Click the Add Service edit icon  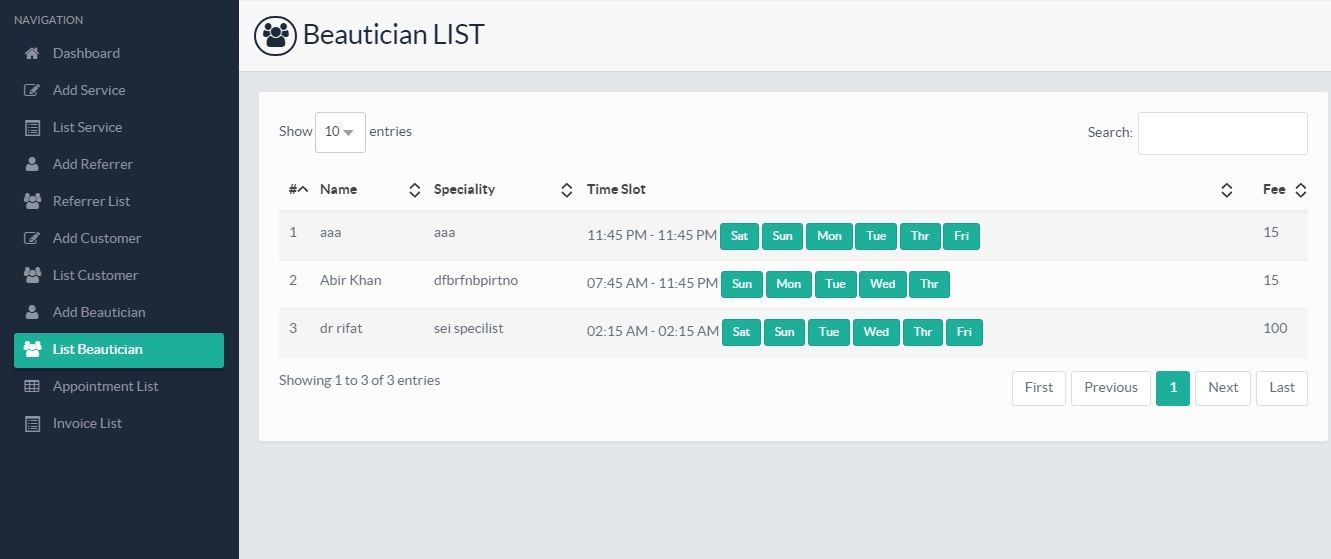pos(32,90)
